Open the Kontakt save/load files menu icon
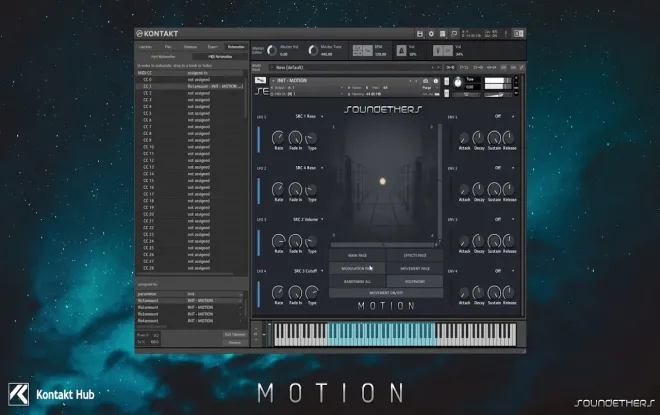The image size is (660, 415). tap(420, 34)
